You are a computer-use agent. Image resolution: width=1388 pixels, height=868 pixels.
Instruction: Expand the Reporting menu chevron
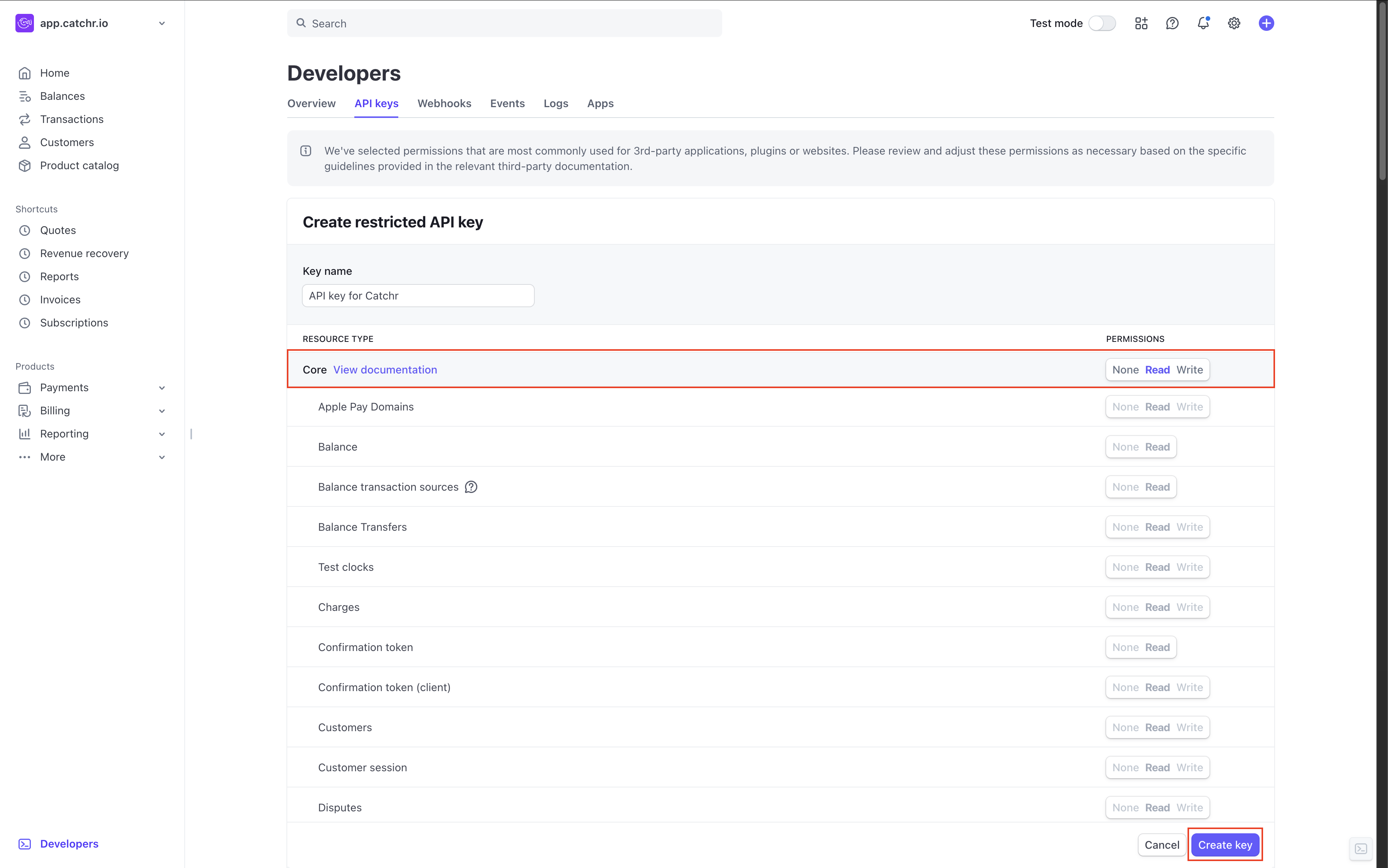pos(162,434)
